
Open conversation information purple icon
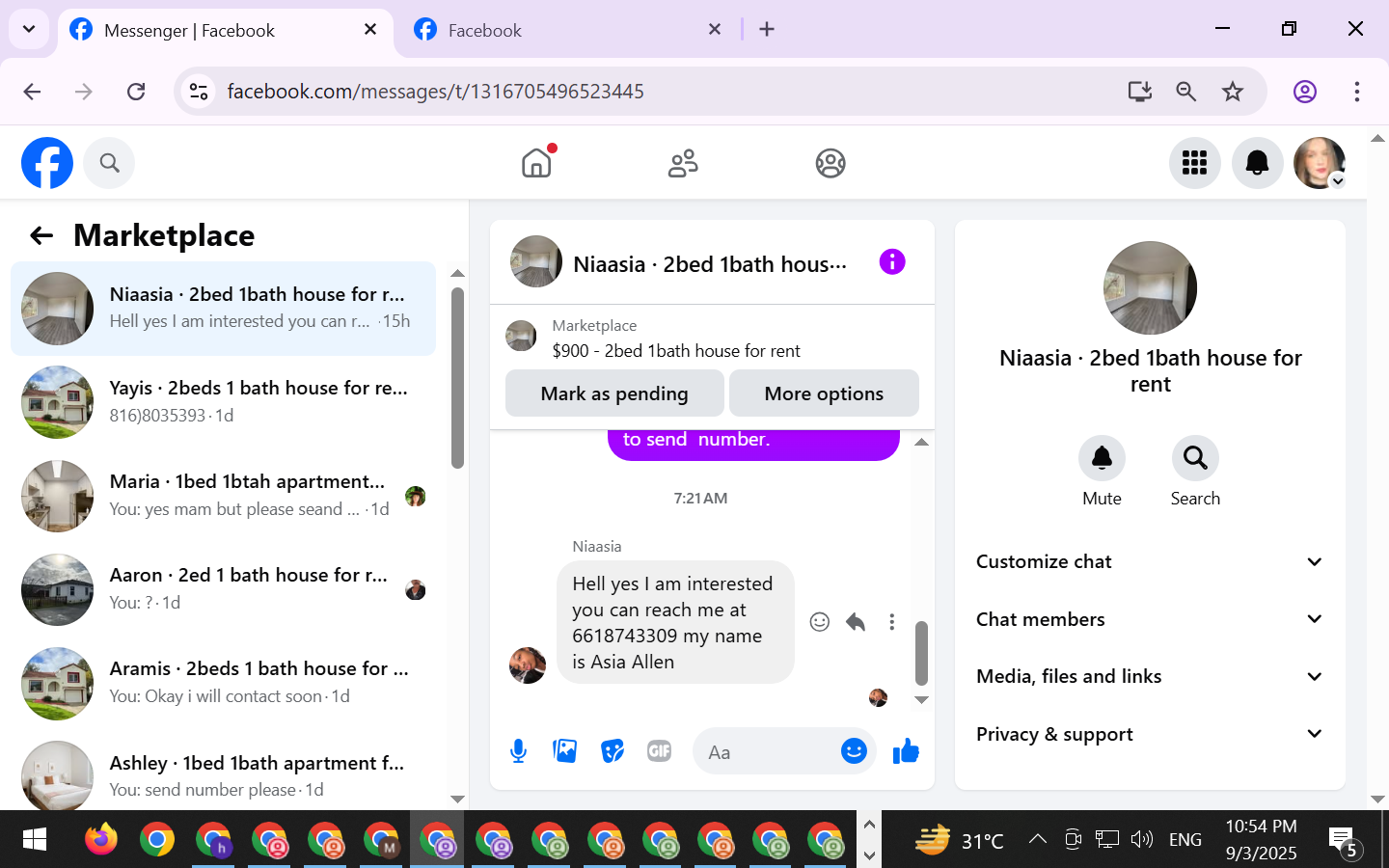point(892,261)
